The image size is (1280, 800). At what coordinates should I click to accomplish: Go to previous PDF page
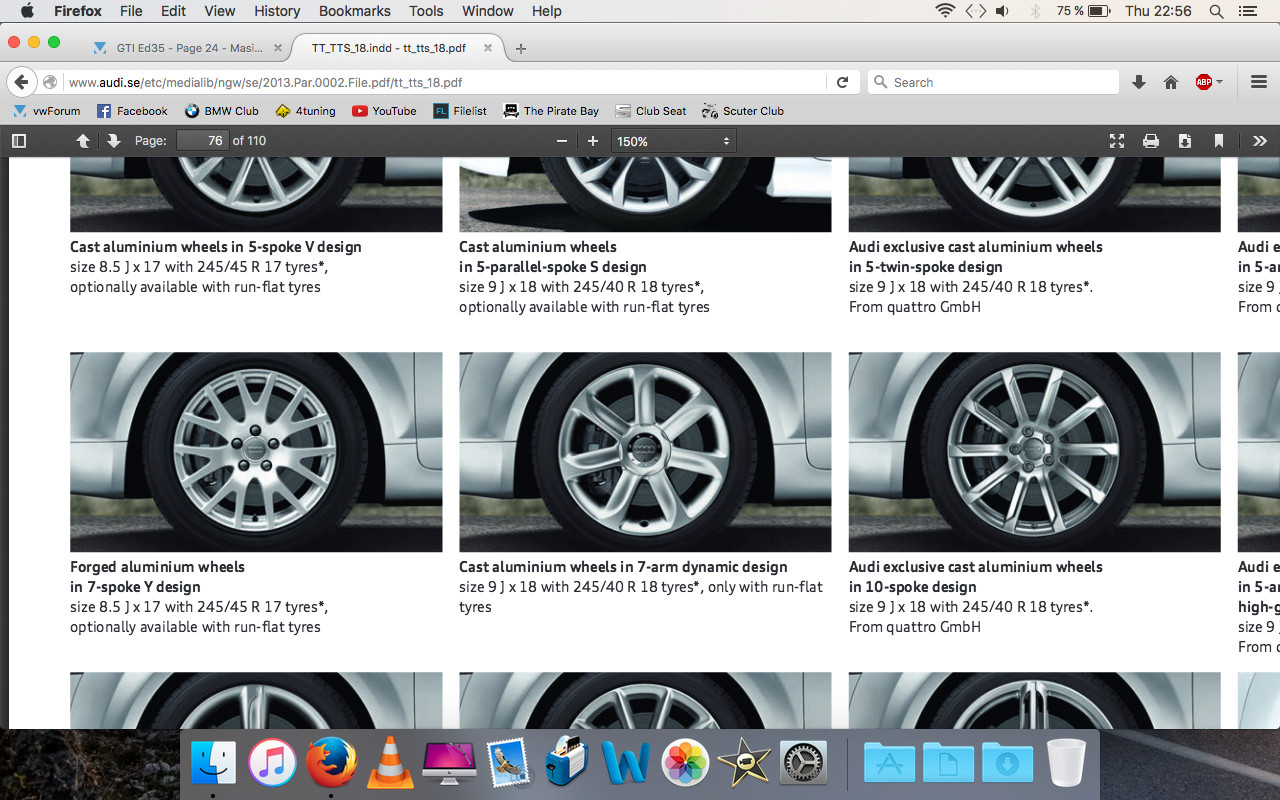pyautogui.click(x=83, y=141)
